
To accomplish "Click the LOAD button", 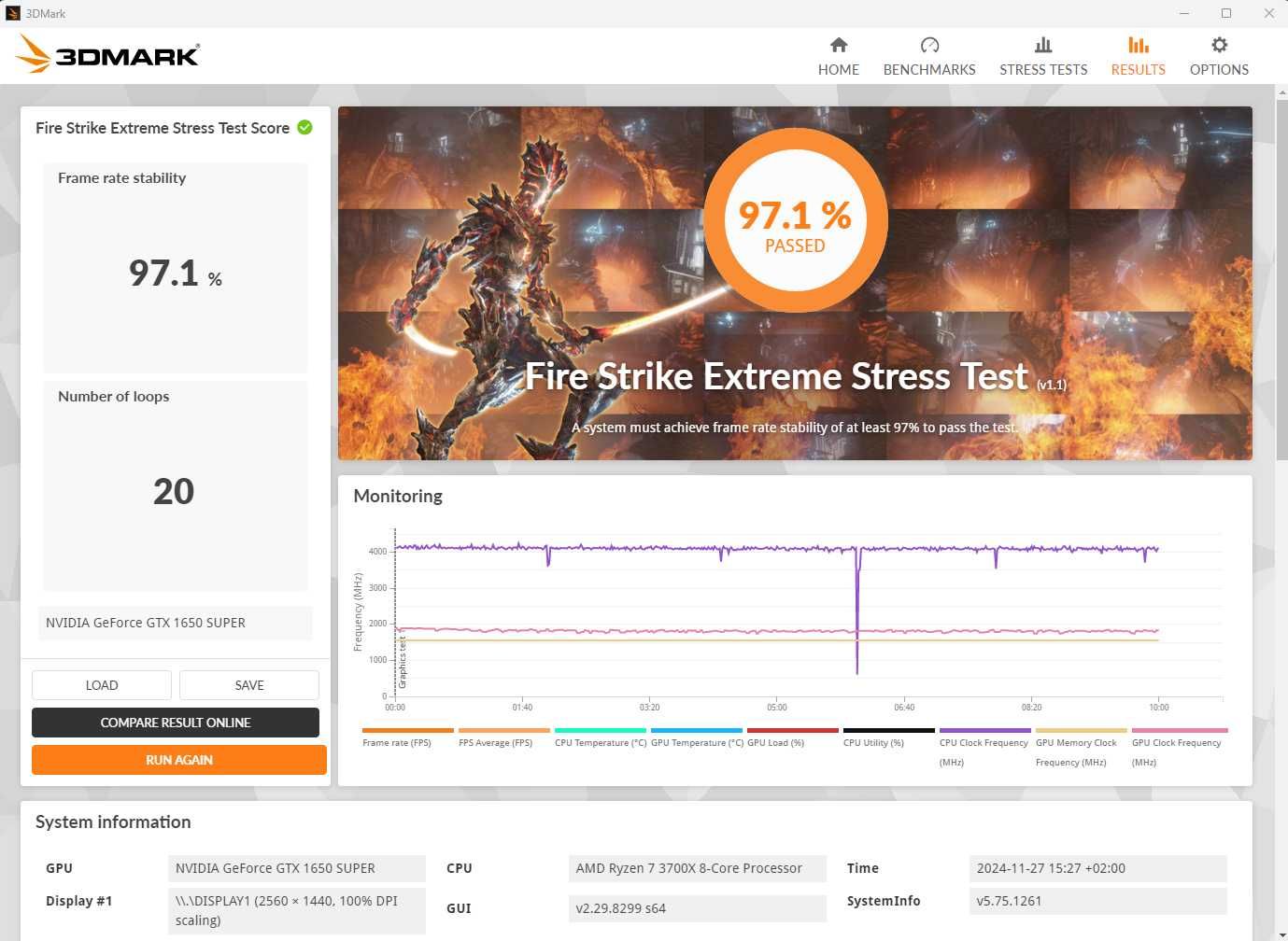I will click(x=102, y=685).
